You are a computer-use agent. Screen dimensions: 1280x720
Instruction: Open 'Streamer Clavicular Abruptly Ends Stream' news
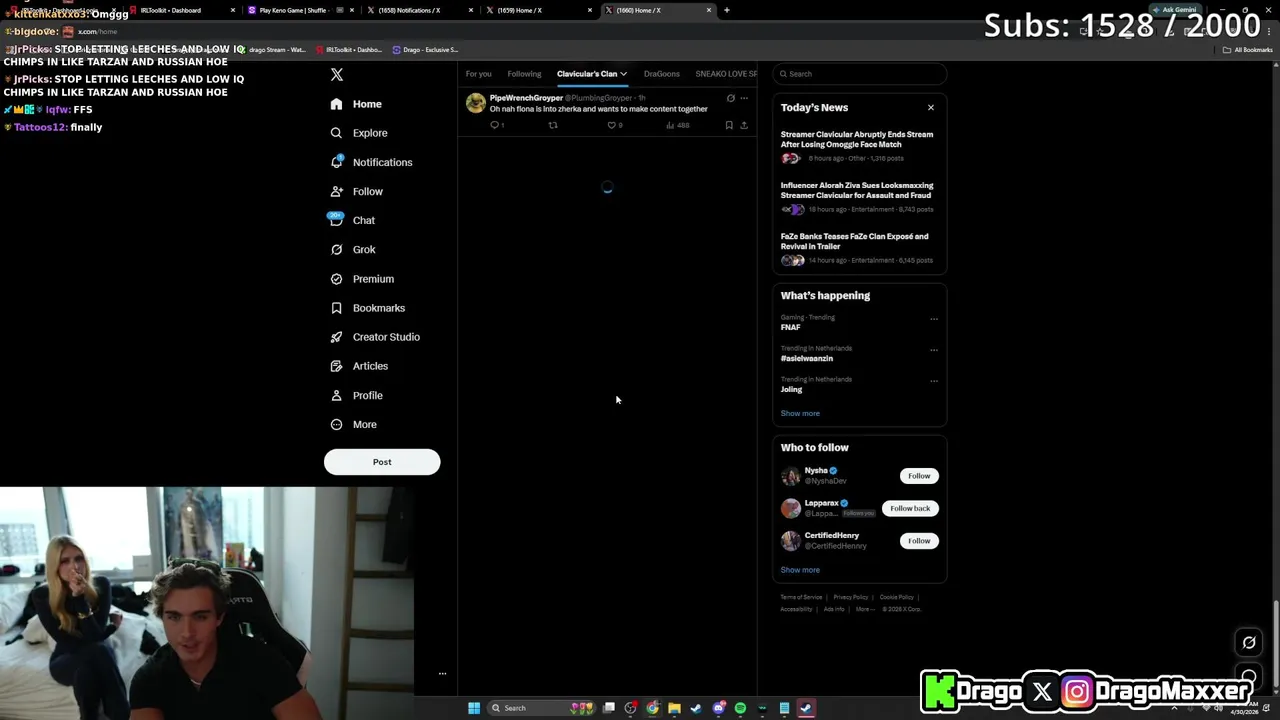click(857, 139)
